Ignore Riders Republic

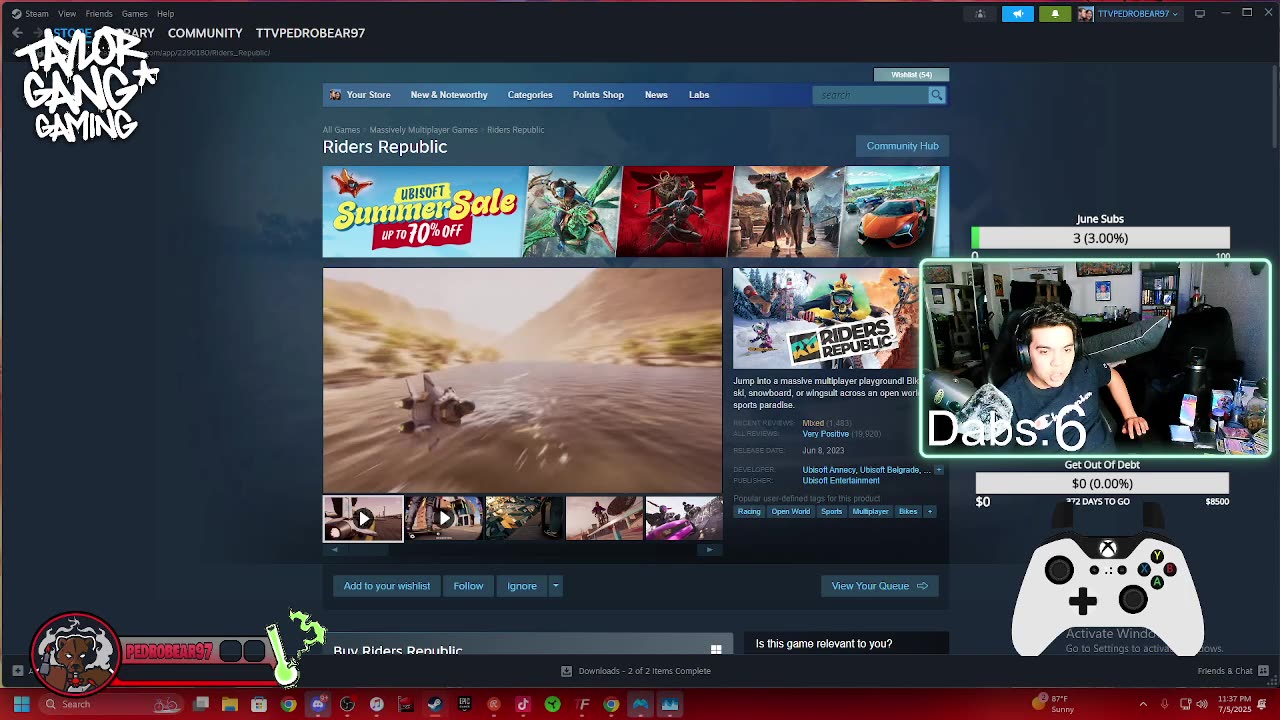pos(522,586)
